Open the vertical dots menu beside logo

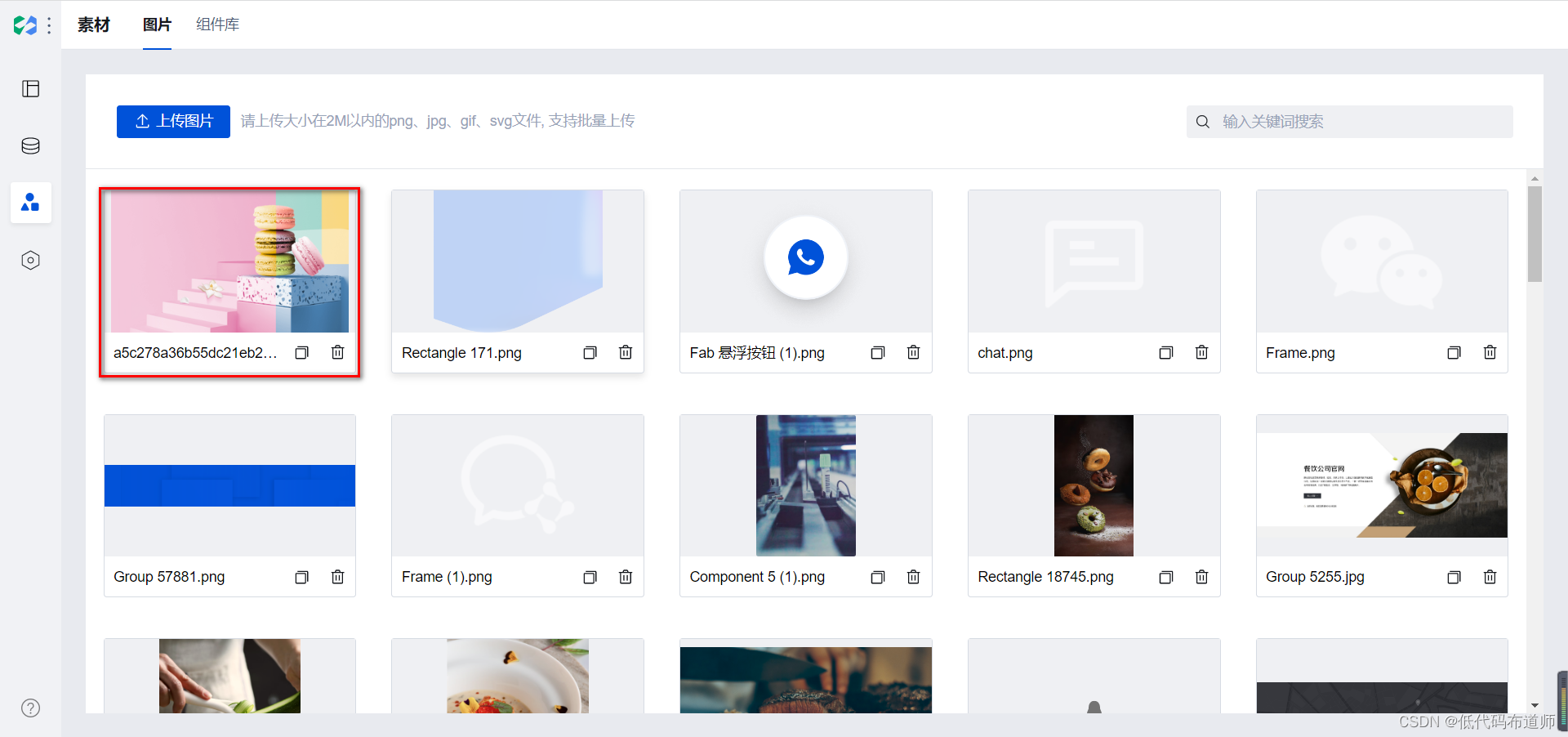coord(49,25)
